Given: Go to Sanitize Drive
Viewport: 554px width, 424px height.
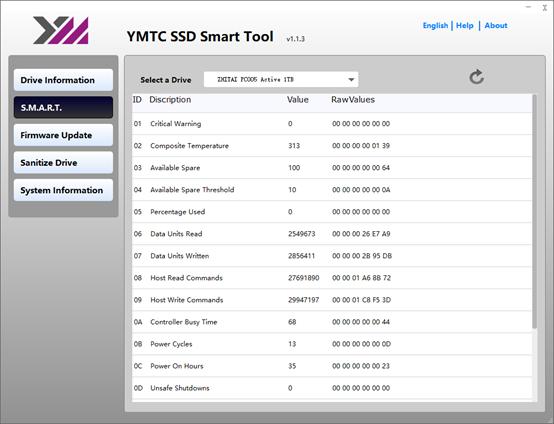Looking at the screenshot, I should pos(64,163).
